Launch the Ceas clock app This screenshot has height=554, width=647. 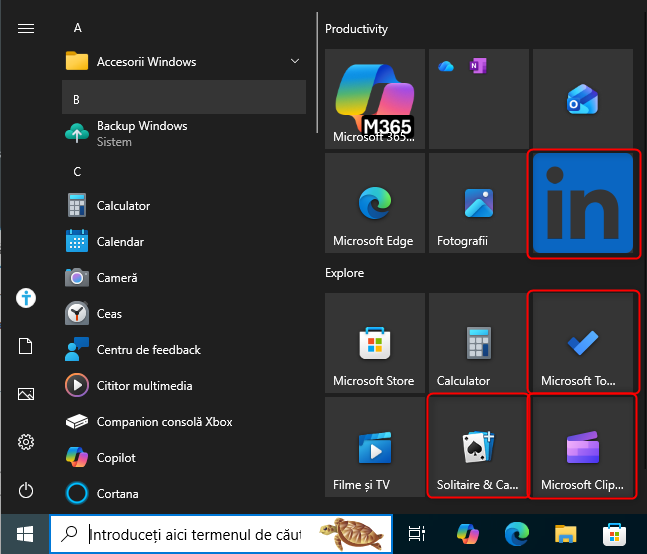point(184,314)
